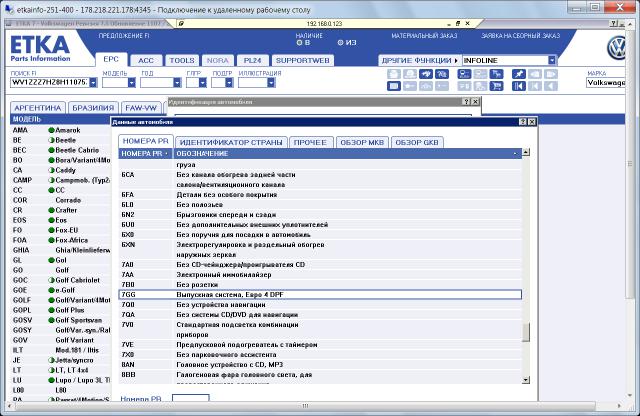Open help in Данные автомобиля dialog
Viewport: 640px width, 416px height.
point(523,122)
